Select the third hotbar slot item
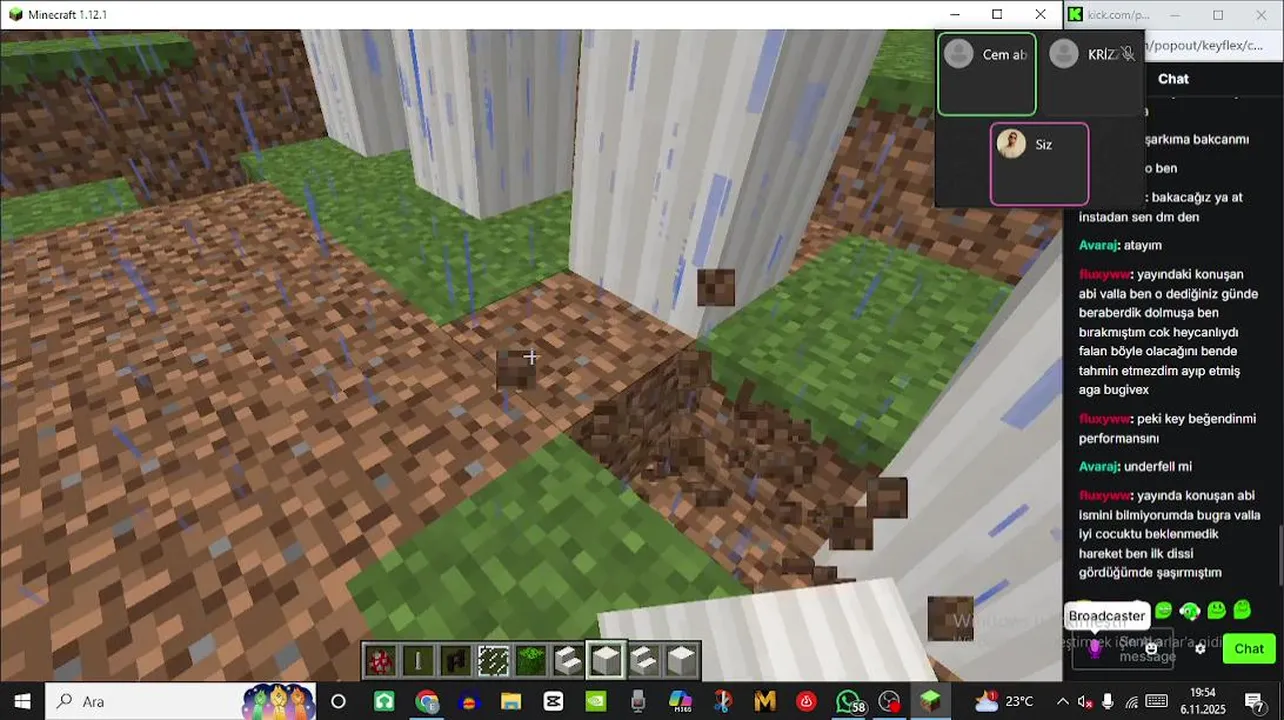Viewport: 1284px width, 720px height. coord(456,661)
